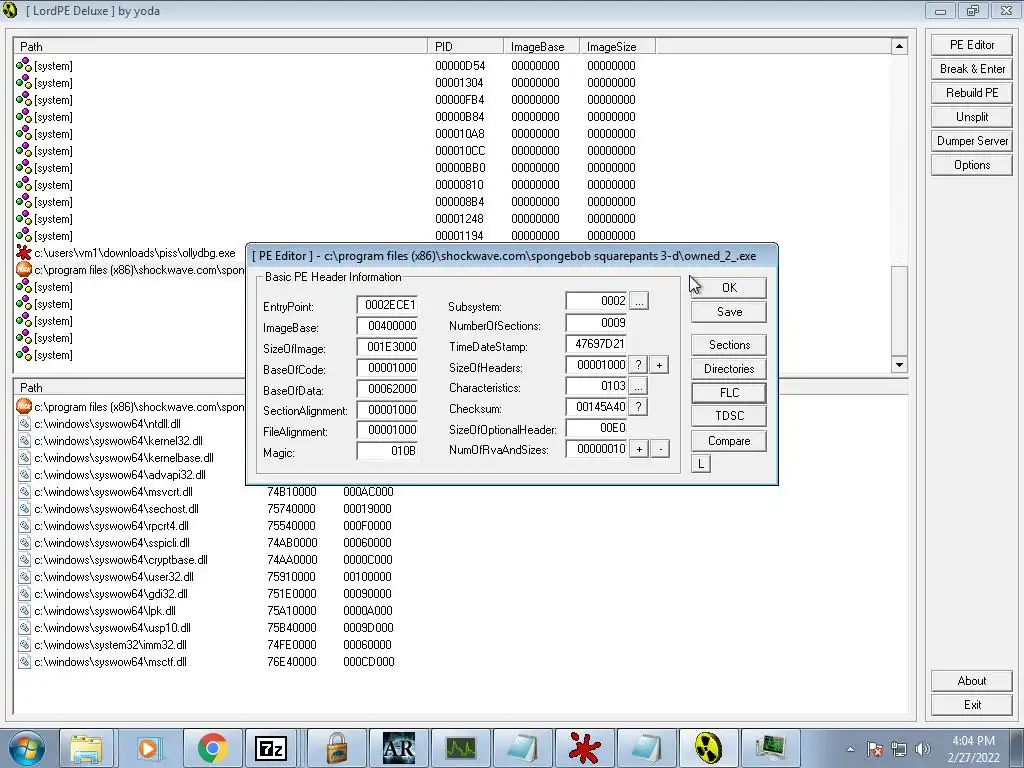Image resolution: width=1024 pixels, height=768 pixels.
Task: Click the small L button
Action: coord(700,464)
